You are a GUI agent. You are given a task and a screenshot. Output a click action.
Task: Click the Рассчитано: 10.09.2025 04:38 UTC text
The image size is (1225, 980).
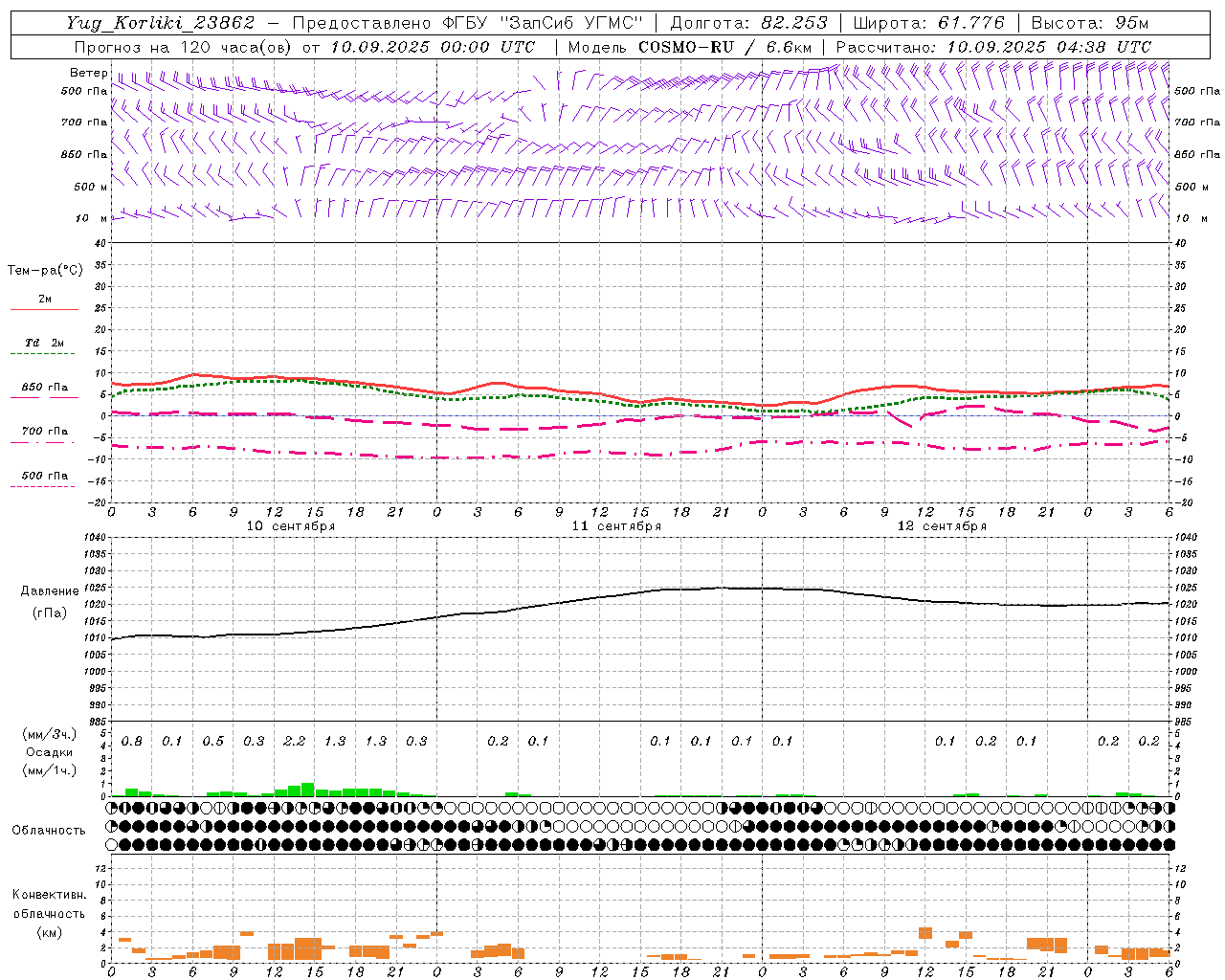(993, 47)
